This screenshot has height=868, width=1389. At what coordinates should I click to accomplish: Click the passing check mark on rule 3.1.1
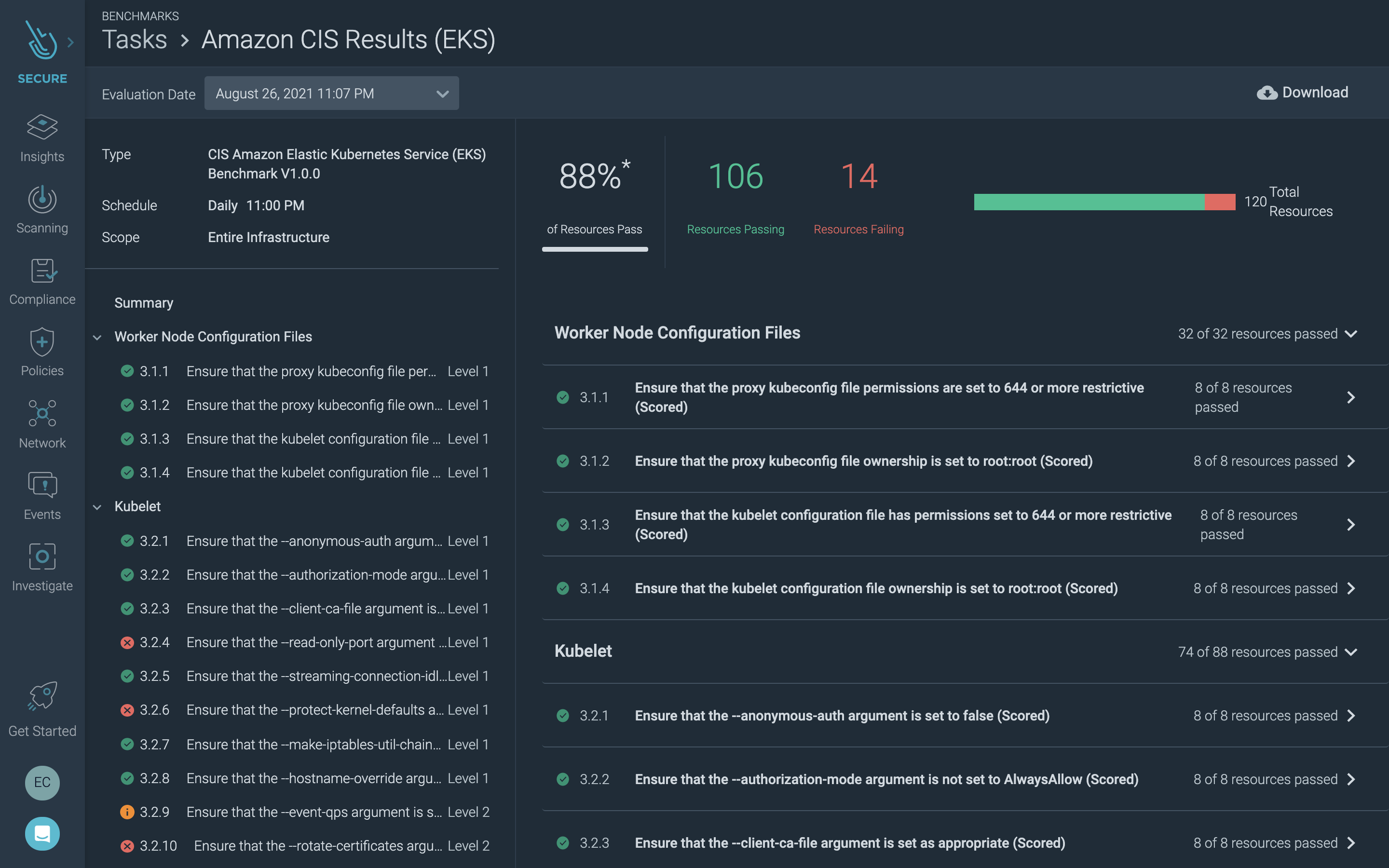(127, 371)
